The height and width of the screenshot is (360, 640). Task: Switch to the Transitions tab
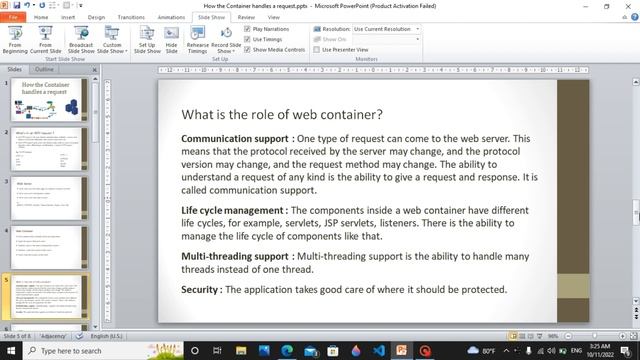(x=131, y=17)
